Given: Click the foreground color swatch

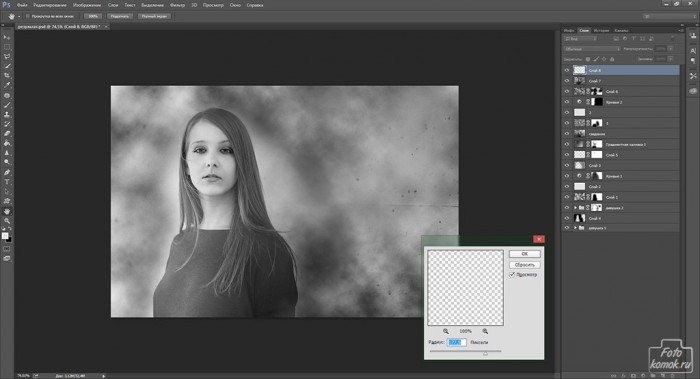Looking at the screenshot, I should (x=5, y=236).
